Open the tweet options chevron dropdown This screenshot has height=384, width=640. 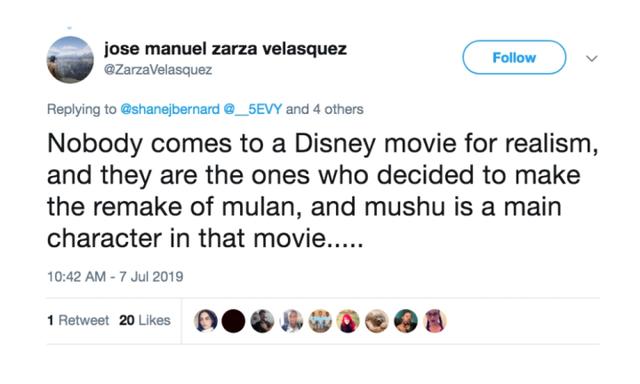[x=591, y=58]
